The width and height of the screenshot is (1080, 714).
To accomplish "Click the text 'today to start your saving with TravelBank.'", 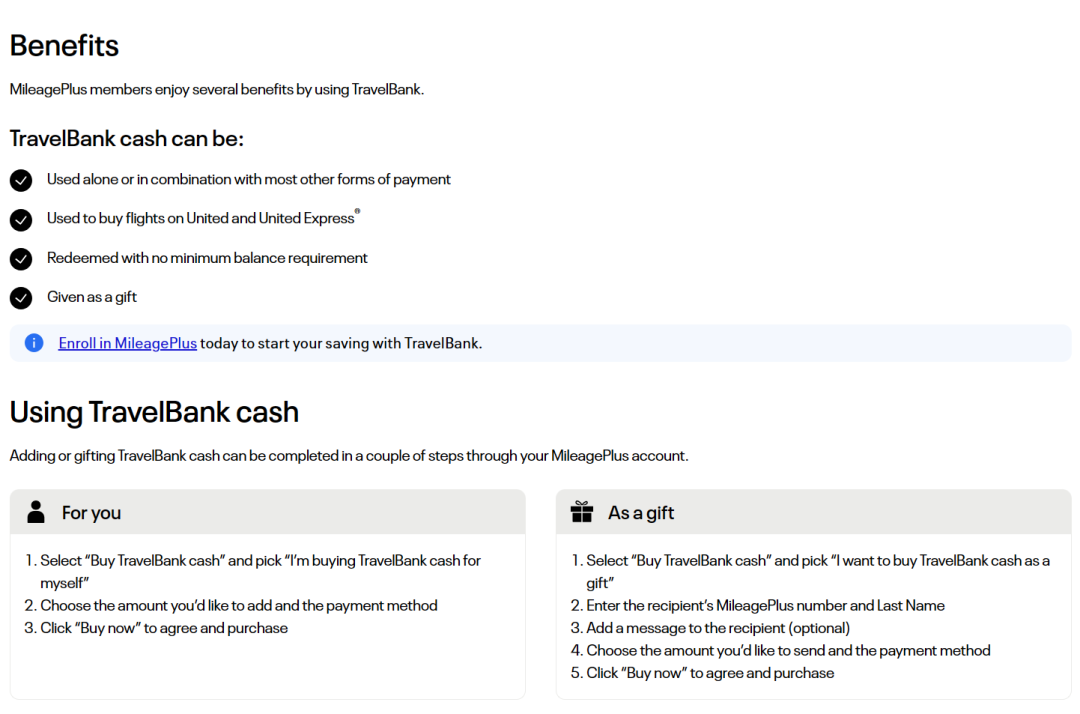I will click(341, 343).
